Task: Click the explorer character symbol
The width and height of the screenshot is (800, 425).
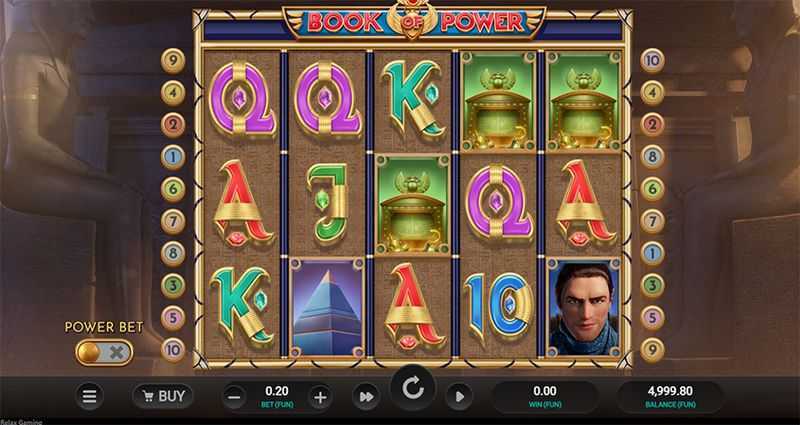Action: 584,307
